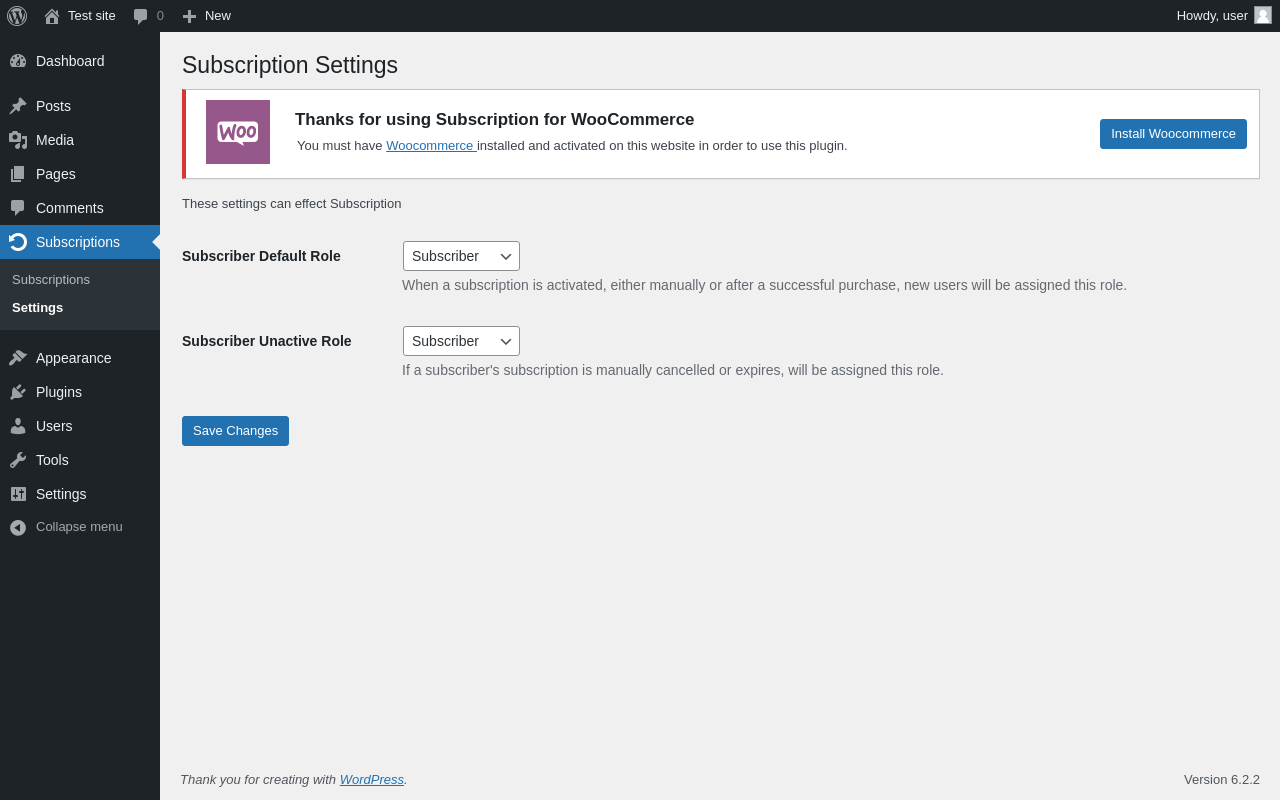Select Appearance in sidebar
Screen dimensions: 1280x800
click(73, 358)
